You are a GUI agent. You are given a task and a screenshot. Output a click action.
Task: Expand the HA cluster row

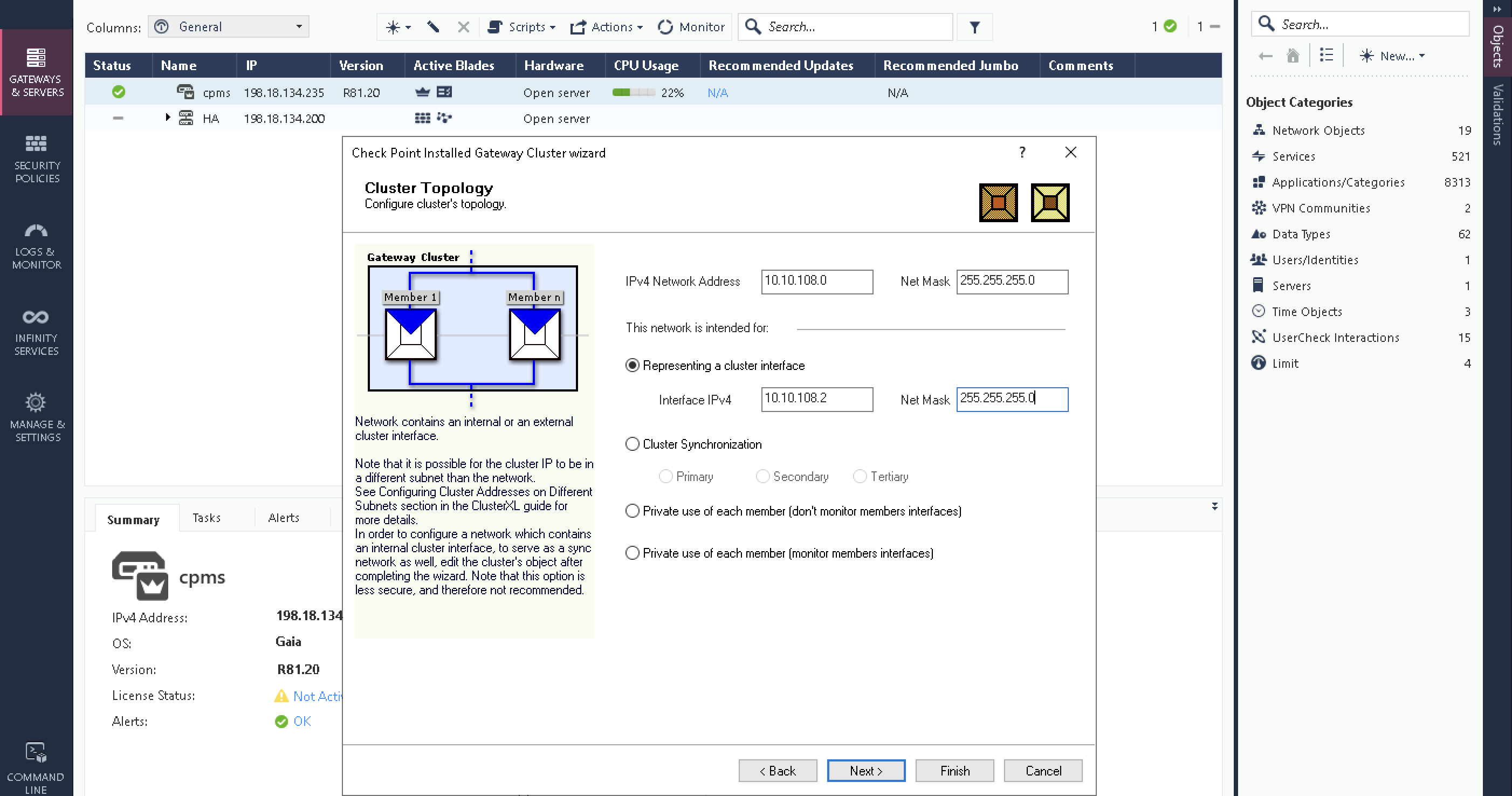point(168,118)
